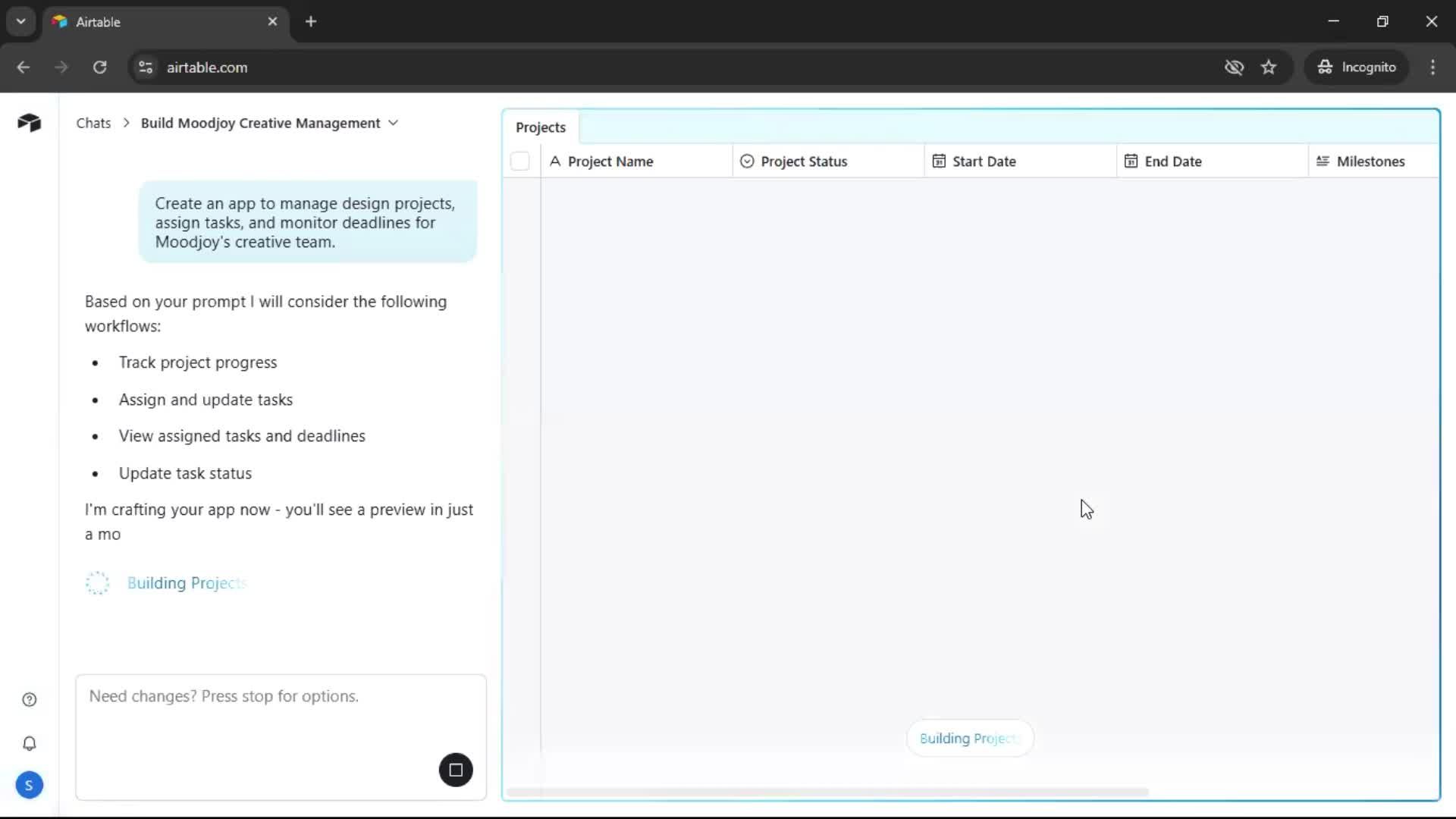Screen dimensions: 1456x819
Task: Click the Start Date column header
Action: click(1021, 162)
